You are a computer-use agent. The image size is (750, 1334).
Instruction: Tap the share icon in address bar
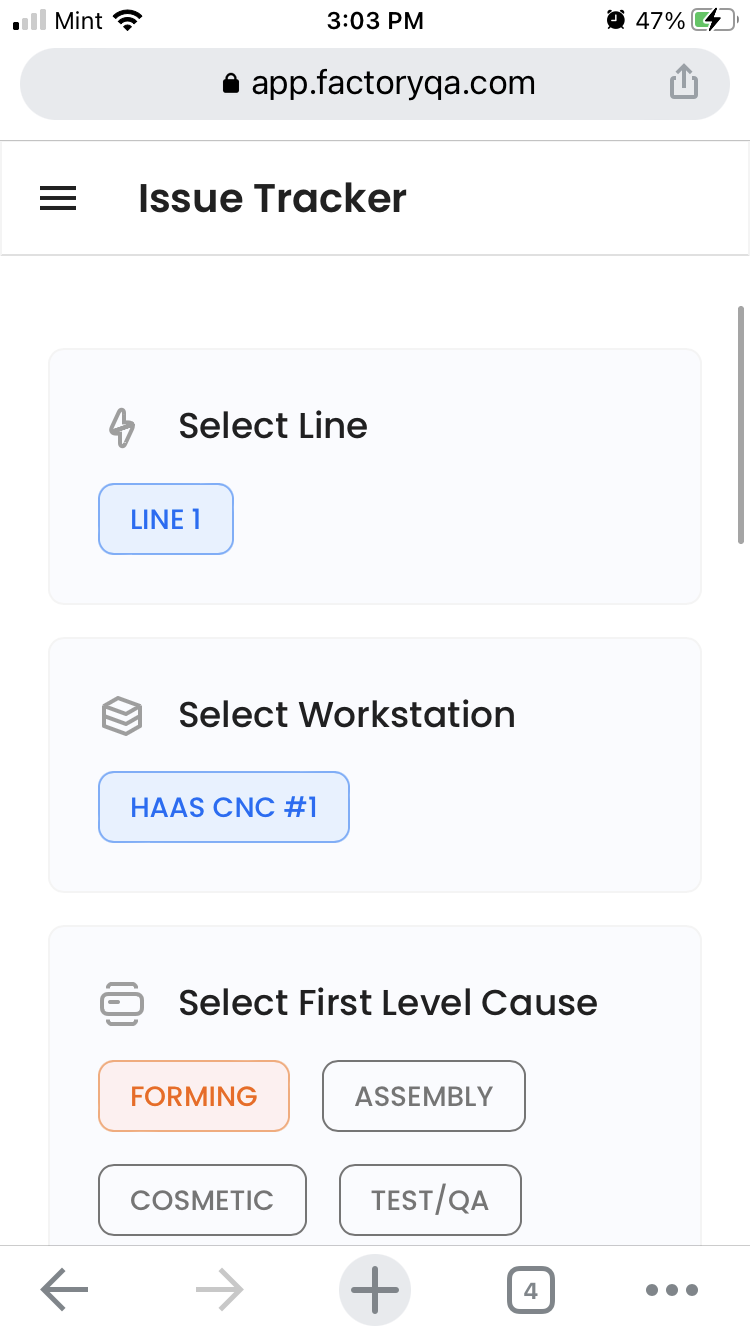[683, 82]
